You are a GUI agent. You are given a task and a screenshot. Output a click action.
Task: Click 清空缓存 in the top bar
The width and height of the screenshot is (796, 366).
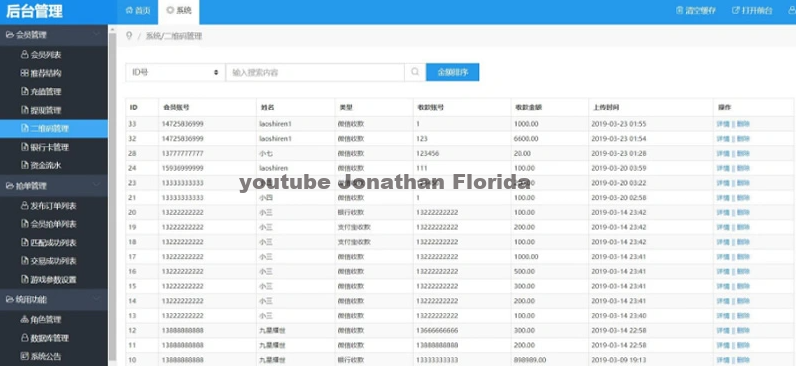(x=696, y=10)
